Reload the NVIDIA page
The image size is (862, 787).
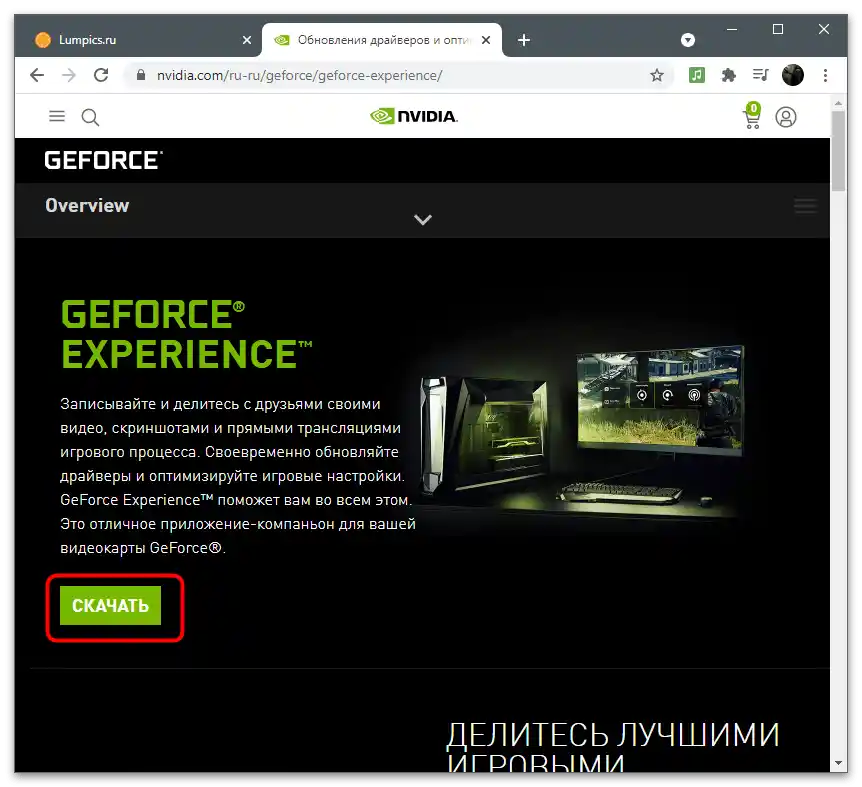[x=101, y=75]
